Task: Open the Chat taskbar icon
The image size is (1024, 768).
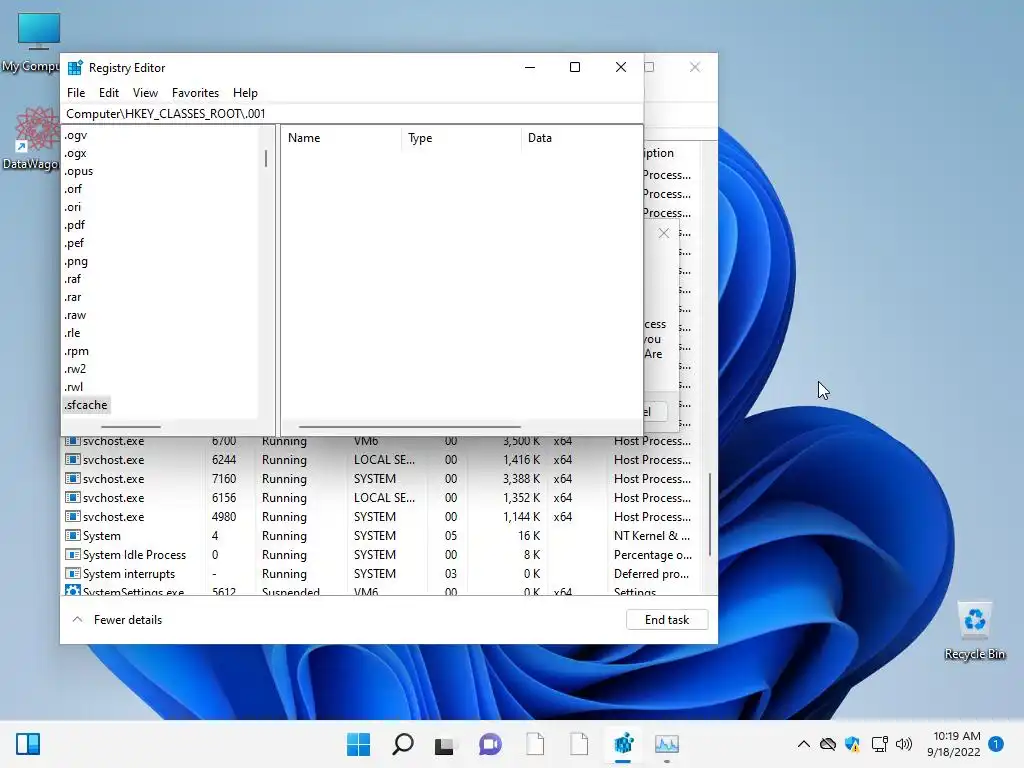Action: 490,744
